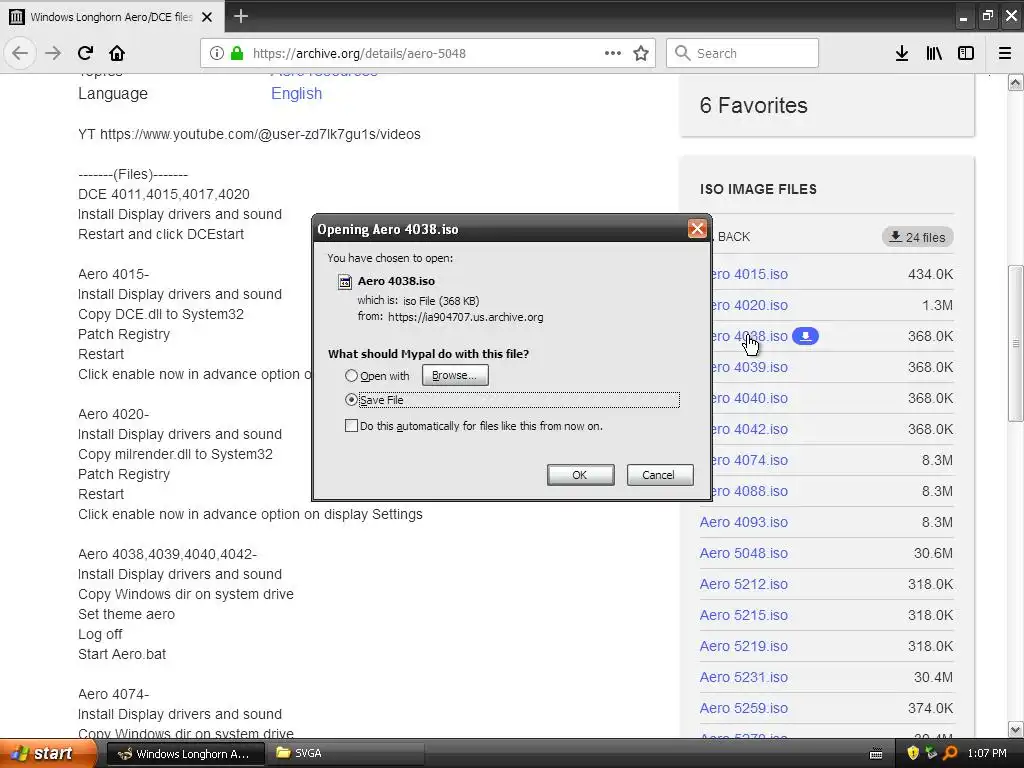Image resolution: width=1024 pixels, height=768 pixels.
Task: Open the Aero 5259.iso link
Action: (x=744, y=709)
